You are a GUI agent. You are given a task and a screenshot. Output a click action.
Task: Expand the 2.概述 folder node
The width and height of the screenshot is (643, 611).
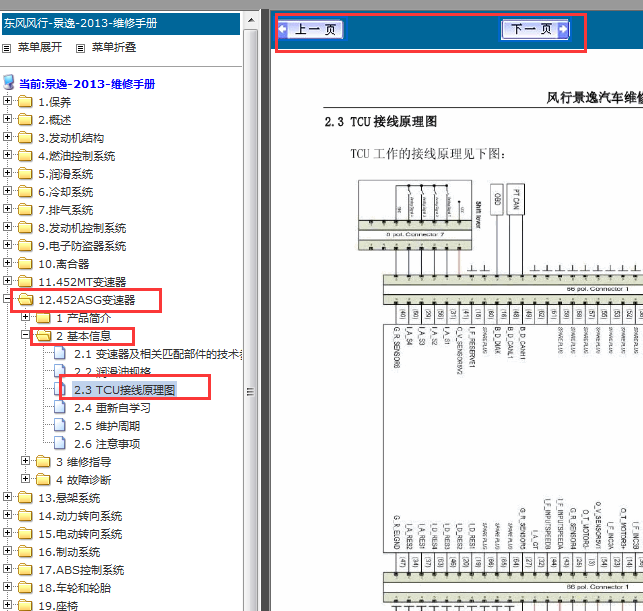[x=7, y=118]
